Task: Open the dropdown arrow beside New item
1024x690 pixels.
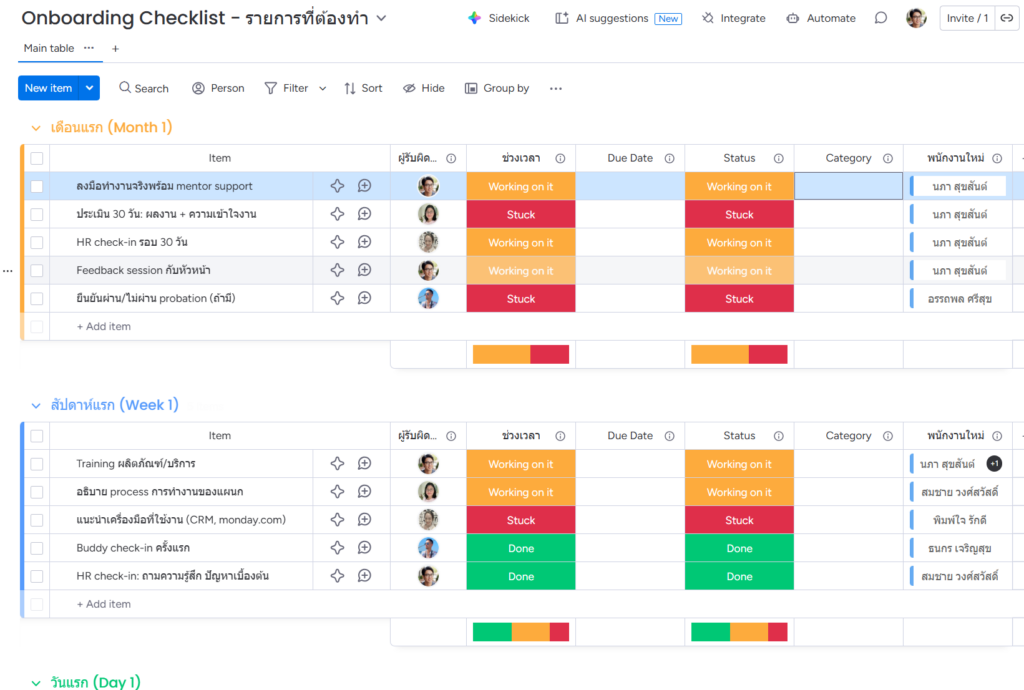Action: (90, 88)
